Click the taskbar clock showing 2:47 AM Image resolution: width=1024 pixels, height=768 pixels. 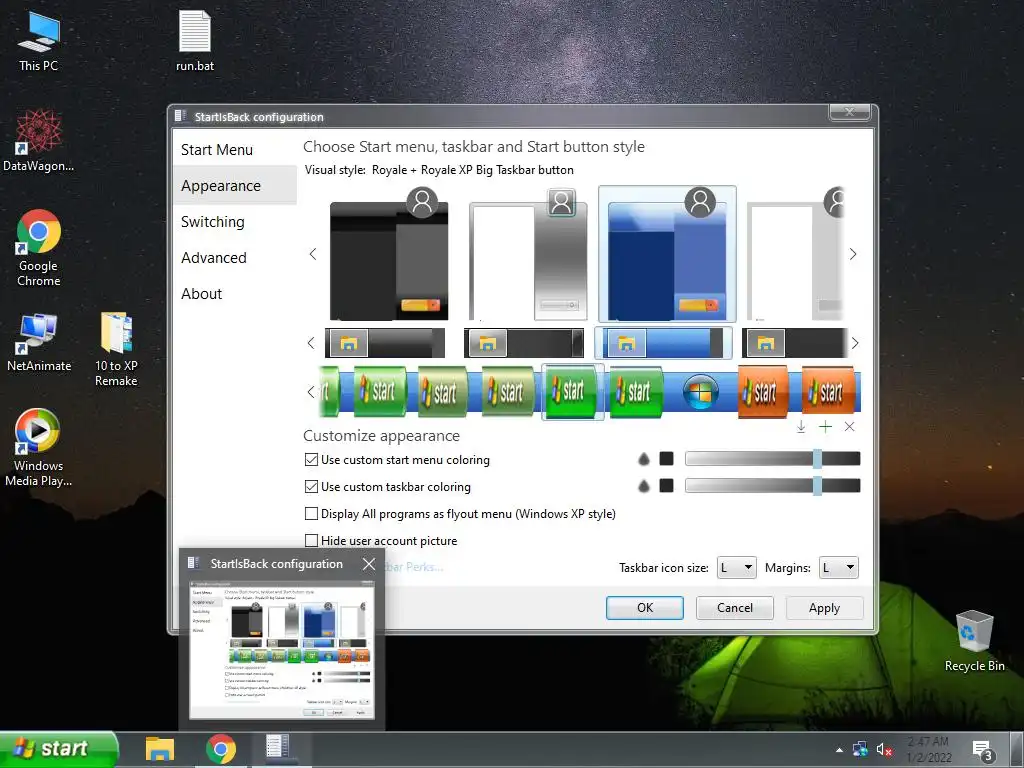[x=929, y=750]
